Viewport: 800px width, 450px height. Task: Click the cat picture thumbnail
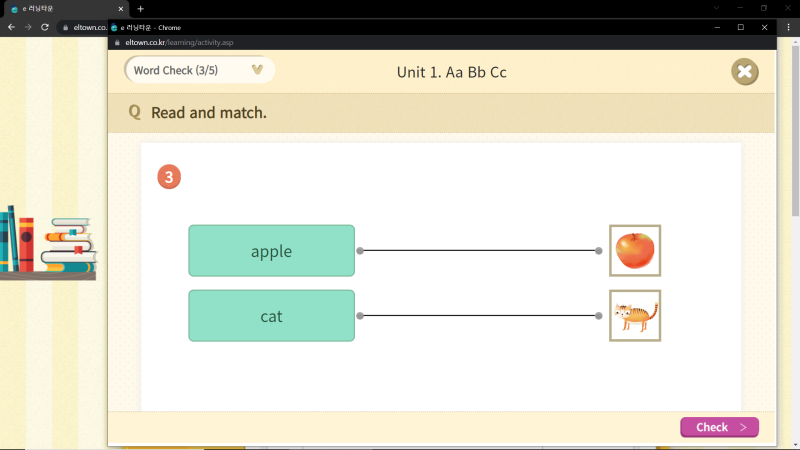pyautogui.click(x=635, y=316)
